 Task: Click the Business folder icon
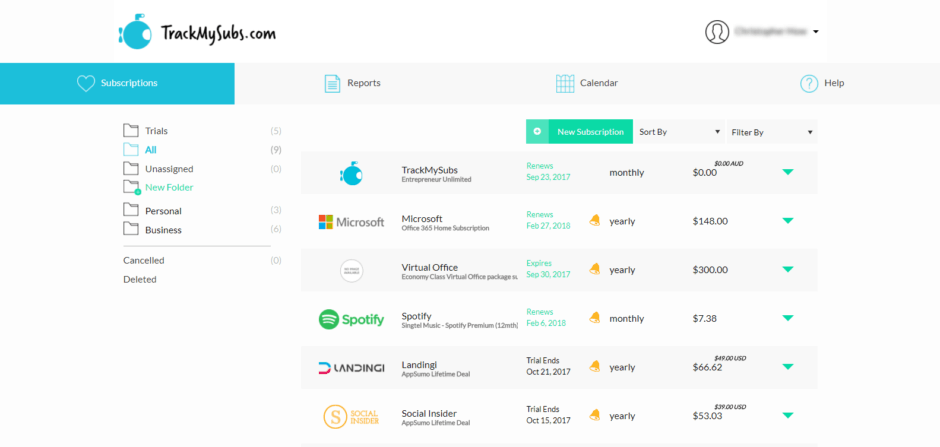point(131,229)
